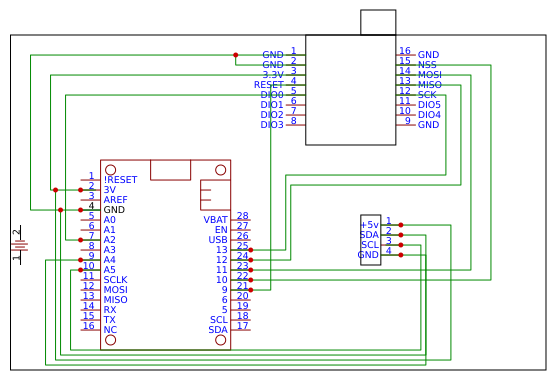Click the GND label at radio pin 16
The image size is (556, 380).
[428, 55]
